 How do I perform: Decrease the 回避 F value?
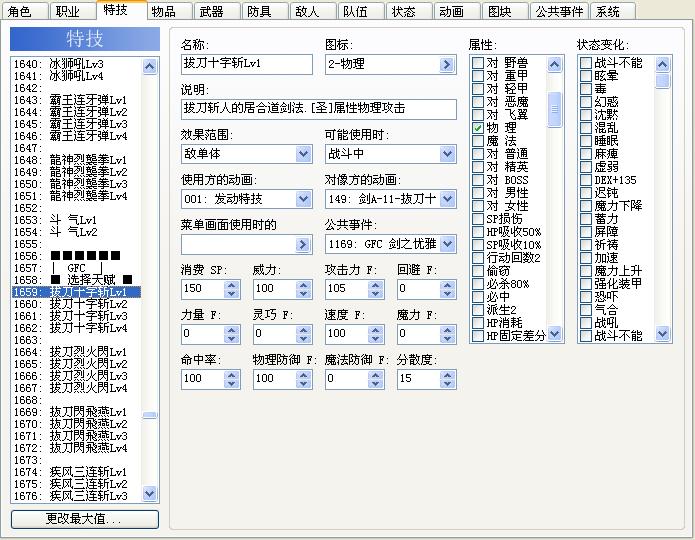[448, 293]
